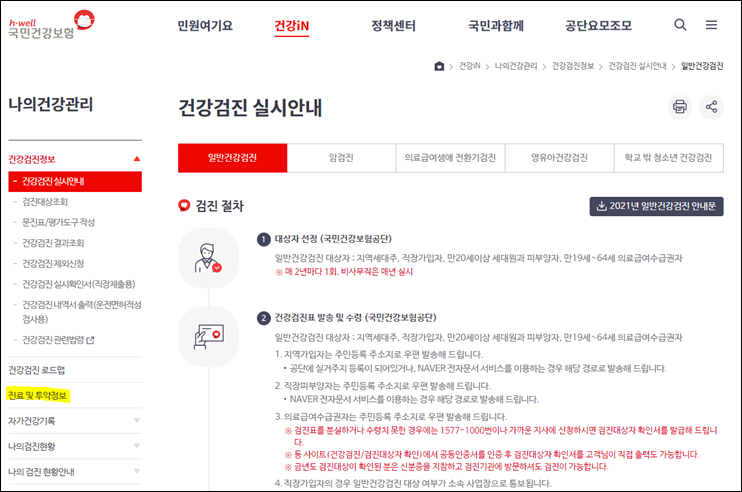Switch to 의료급여생애 전환기검진 tab

(450, 158)
